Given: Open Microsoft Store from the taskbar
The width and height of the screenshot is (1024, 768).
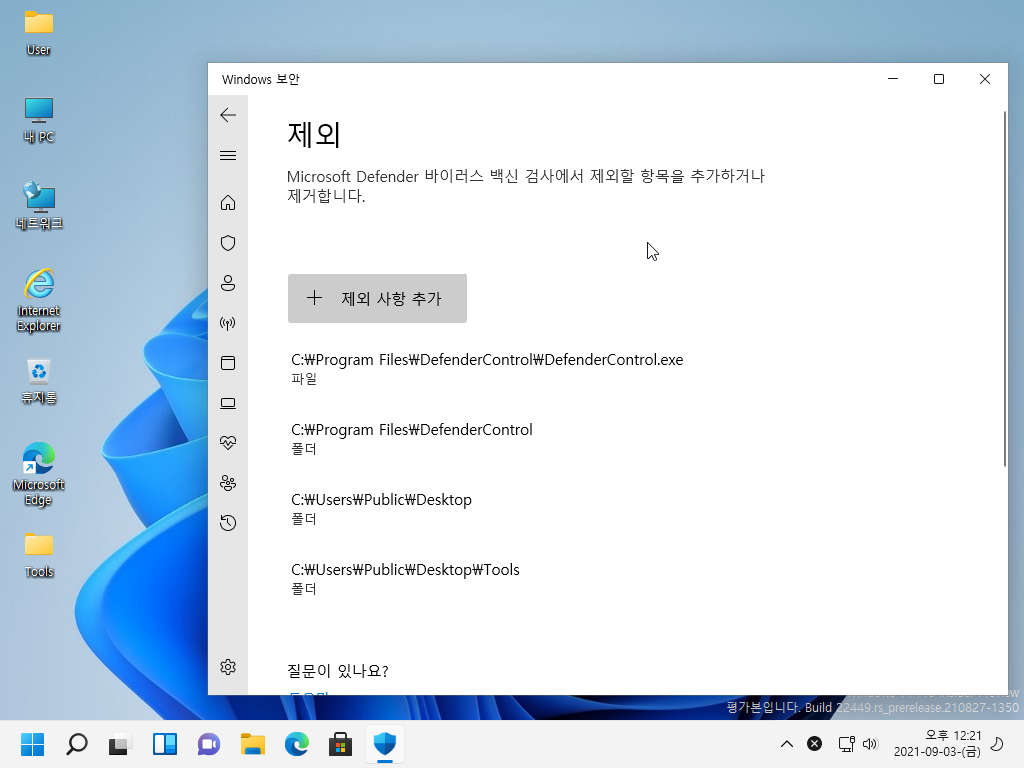Looking at the screenshot, I should tap(340, 744).
